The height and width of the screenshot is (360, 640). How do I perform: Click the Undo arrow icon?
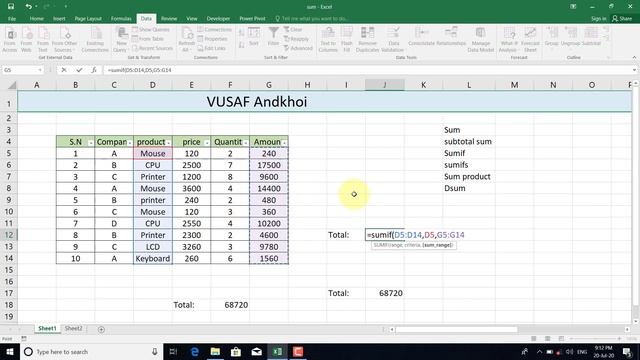point(28,7)
